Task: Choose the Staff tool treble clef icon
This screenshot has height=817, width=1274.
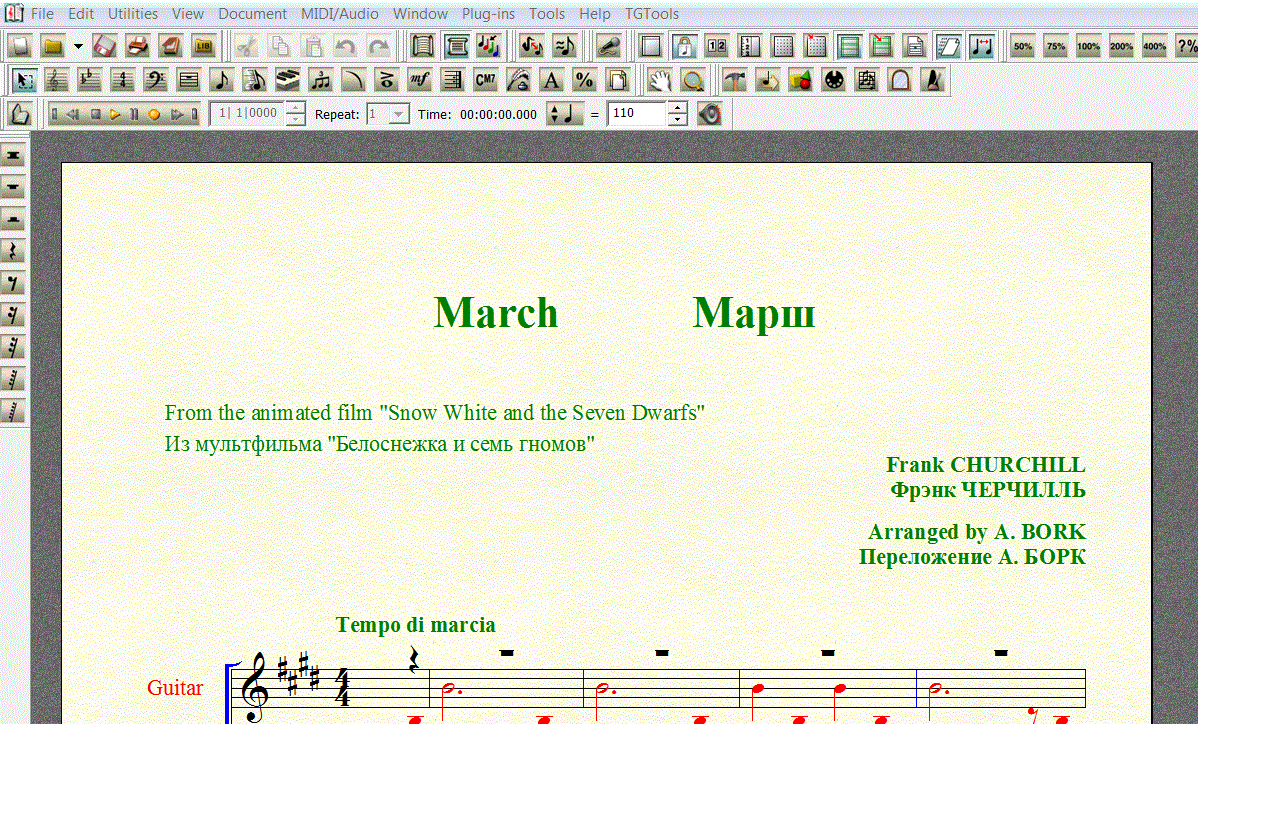Action: click(58, 80)
